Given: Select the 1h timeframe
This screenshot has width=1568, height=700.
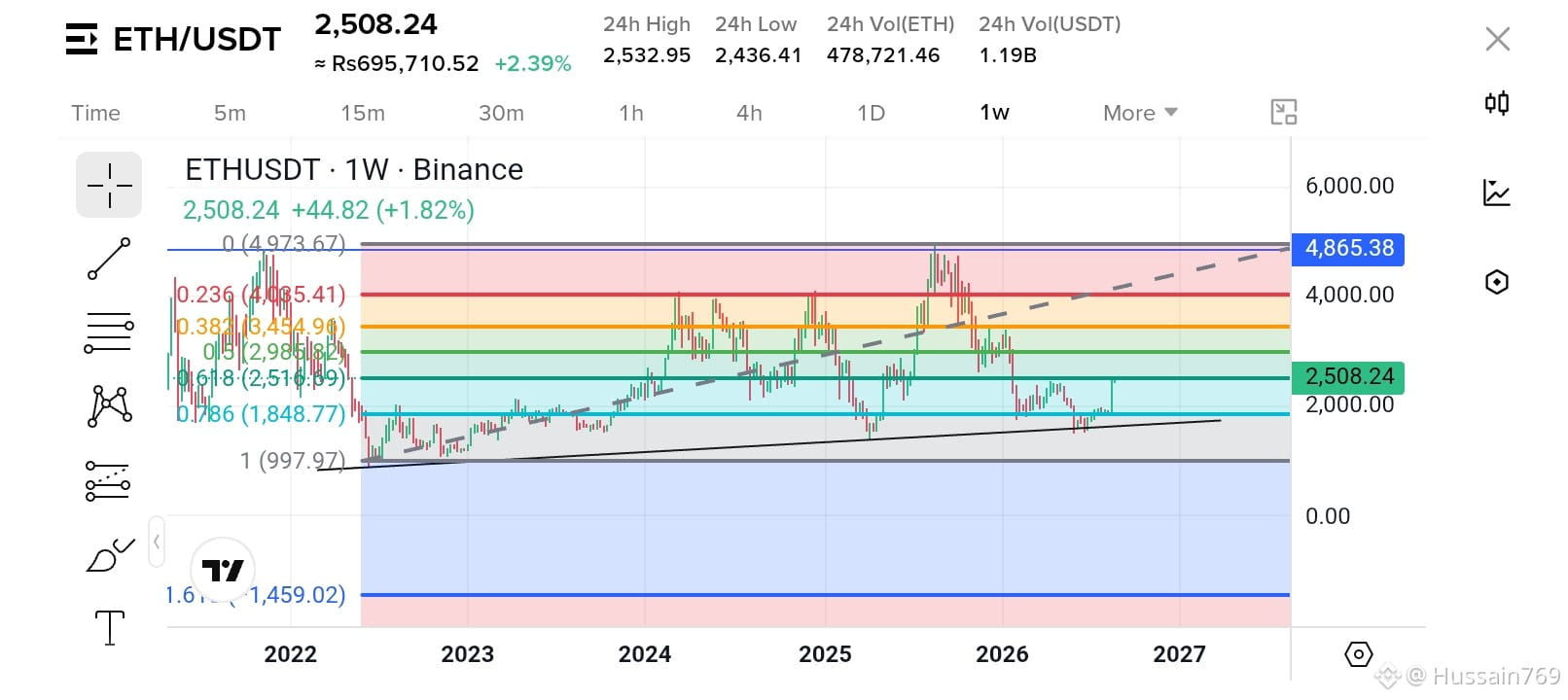Looking at the screenshot, I should point(631,113).
